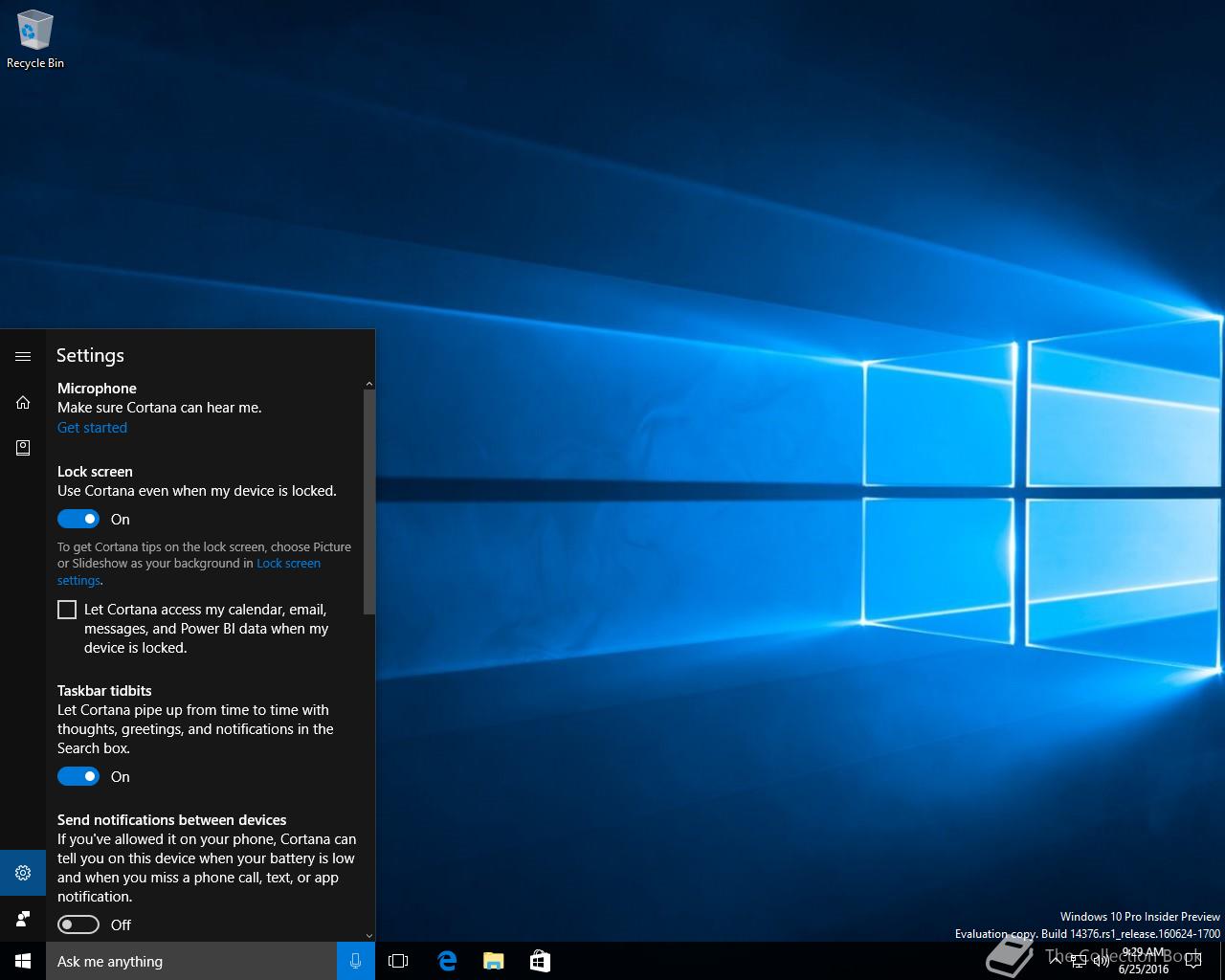Click the Microphone section heading
1225x980 pixels.
click(x=97, y=389)
